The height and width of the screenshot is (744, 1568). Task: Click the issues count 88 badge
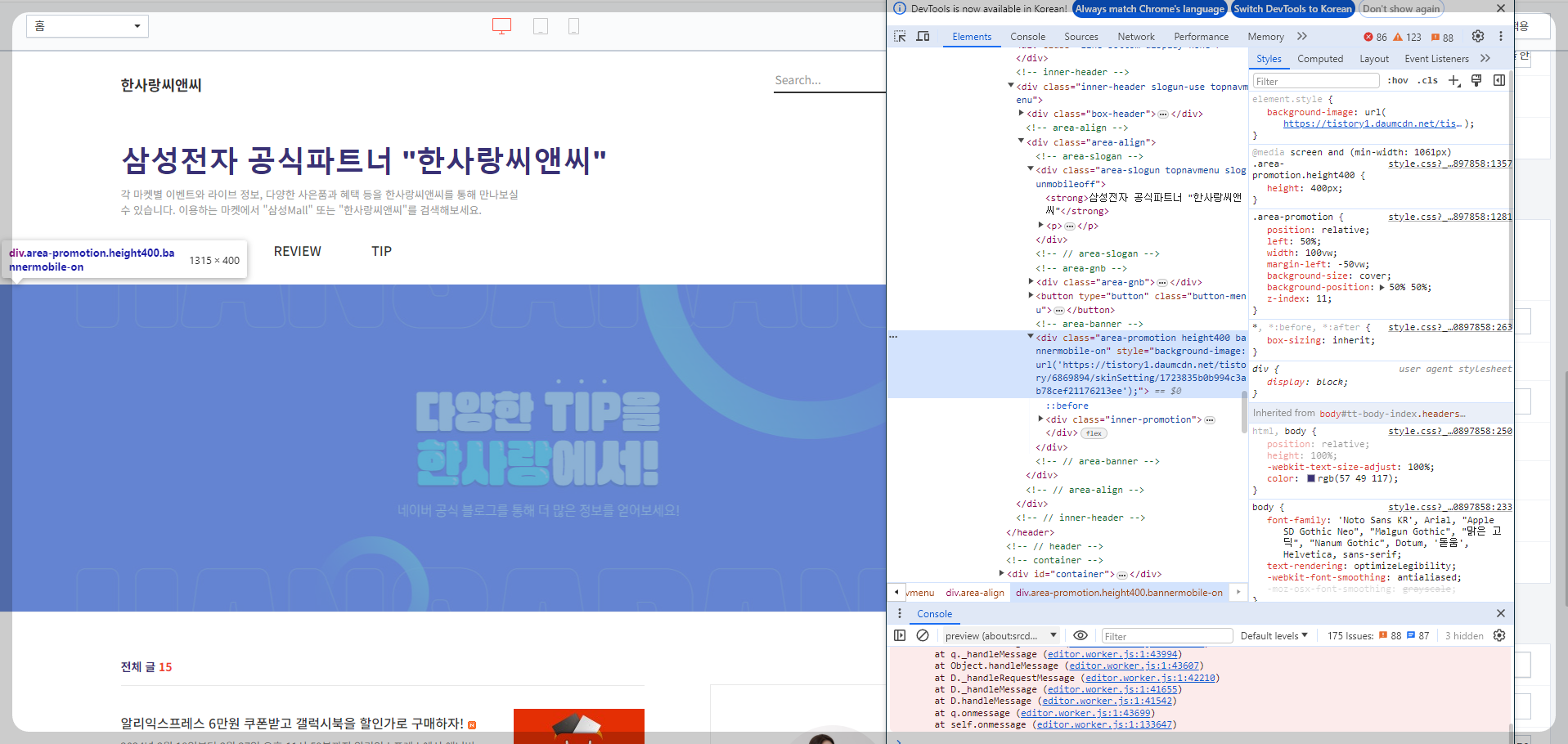click(1442, 37)
